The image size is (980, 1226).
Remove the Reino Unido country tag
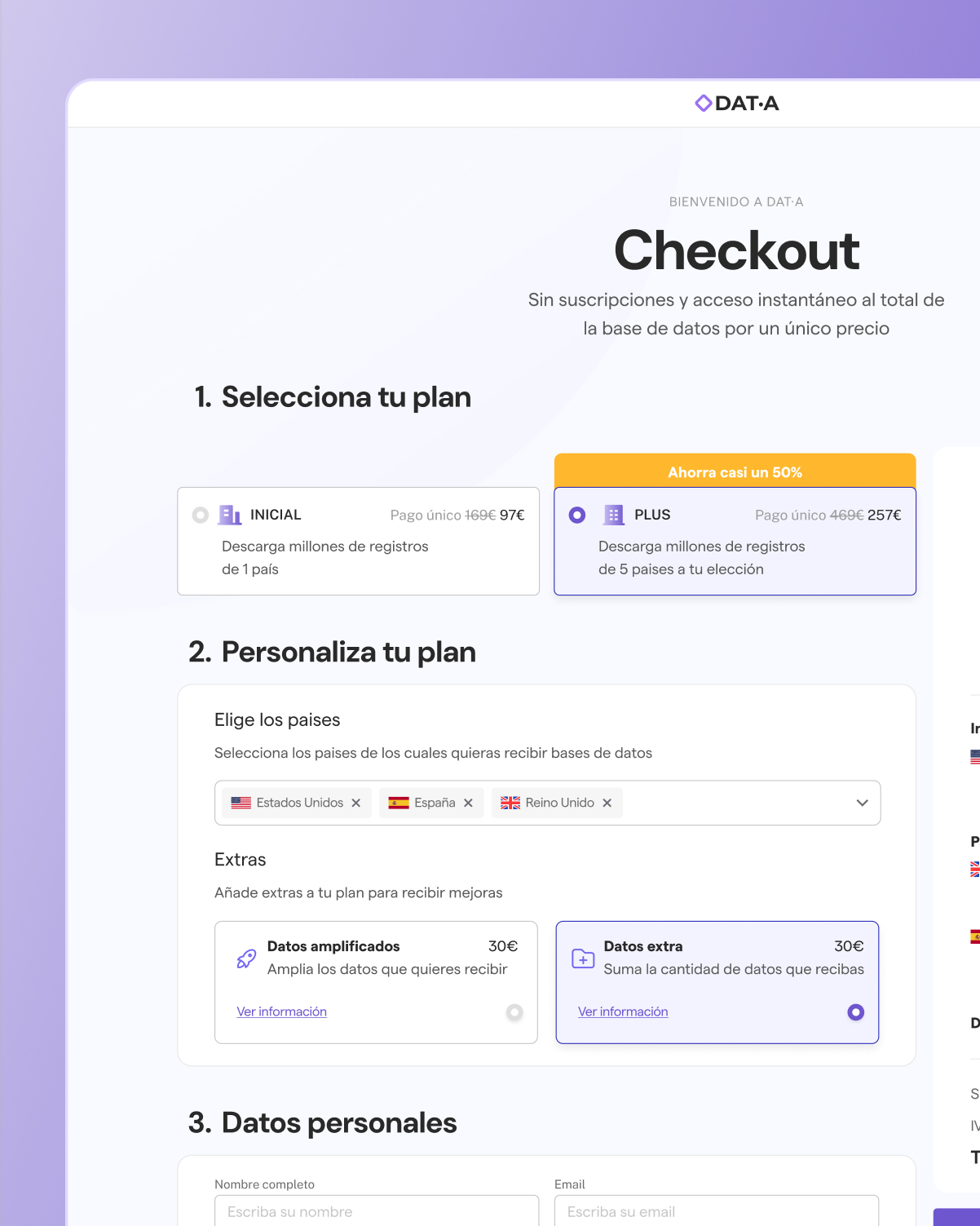pyautogui.click(x=607, y=803)
